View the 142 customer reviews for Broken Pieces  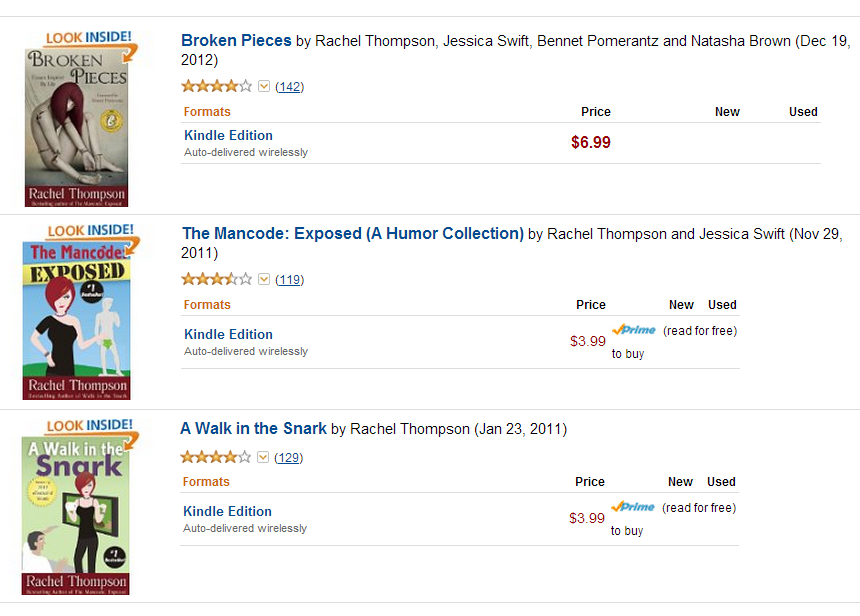[x=289, y=87]
